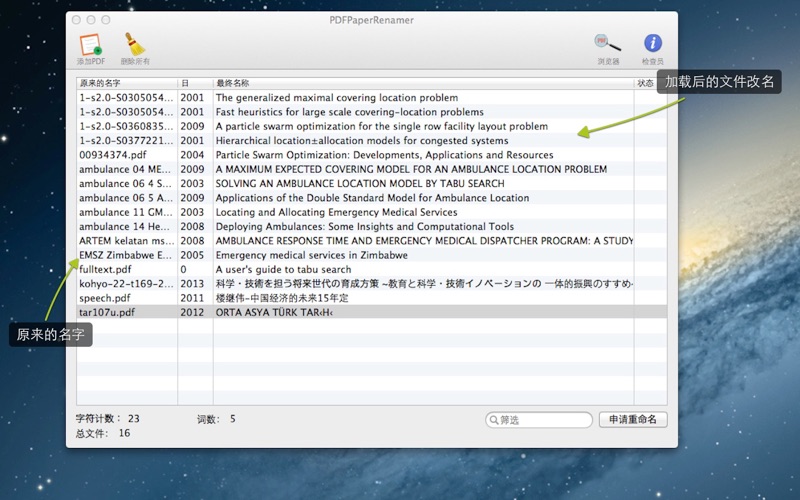Click the magnifier icon inside the filter field
Viewport: 800px width, 500px height.
pyautogui.click(x=494, y=420)
